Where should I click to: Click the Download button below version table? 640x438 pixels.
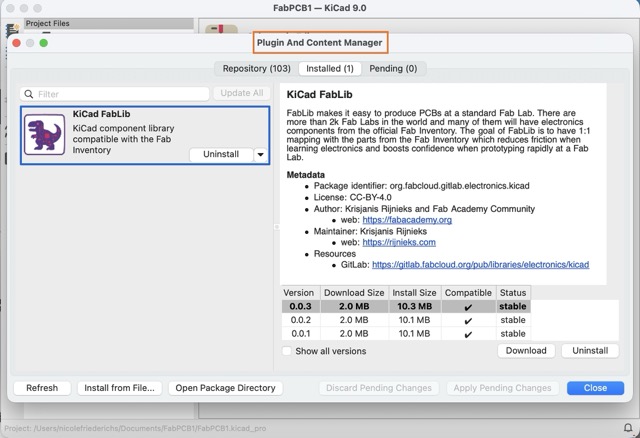[x=526, y=351]
